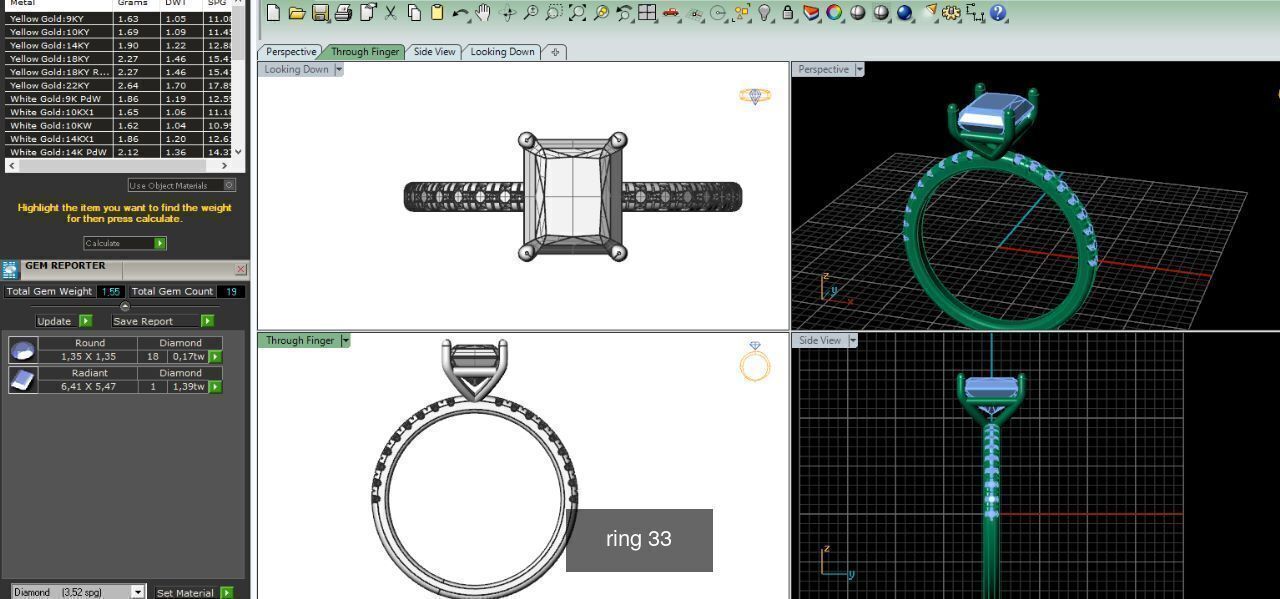Click the dimension tool icon
This screenshot has height=599, width=1280.
975,13
